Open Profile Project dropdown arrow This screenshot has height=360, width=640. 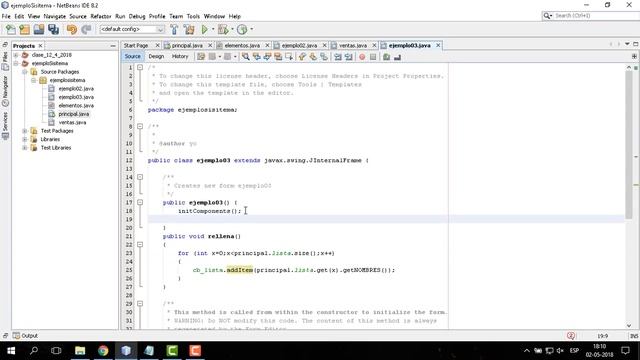coord(251,29)
